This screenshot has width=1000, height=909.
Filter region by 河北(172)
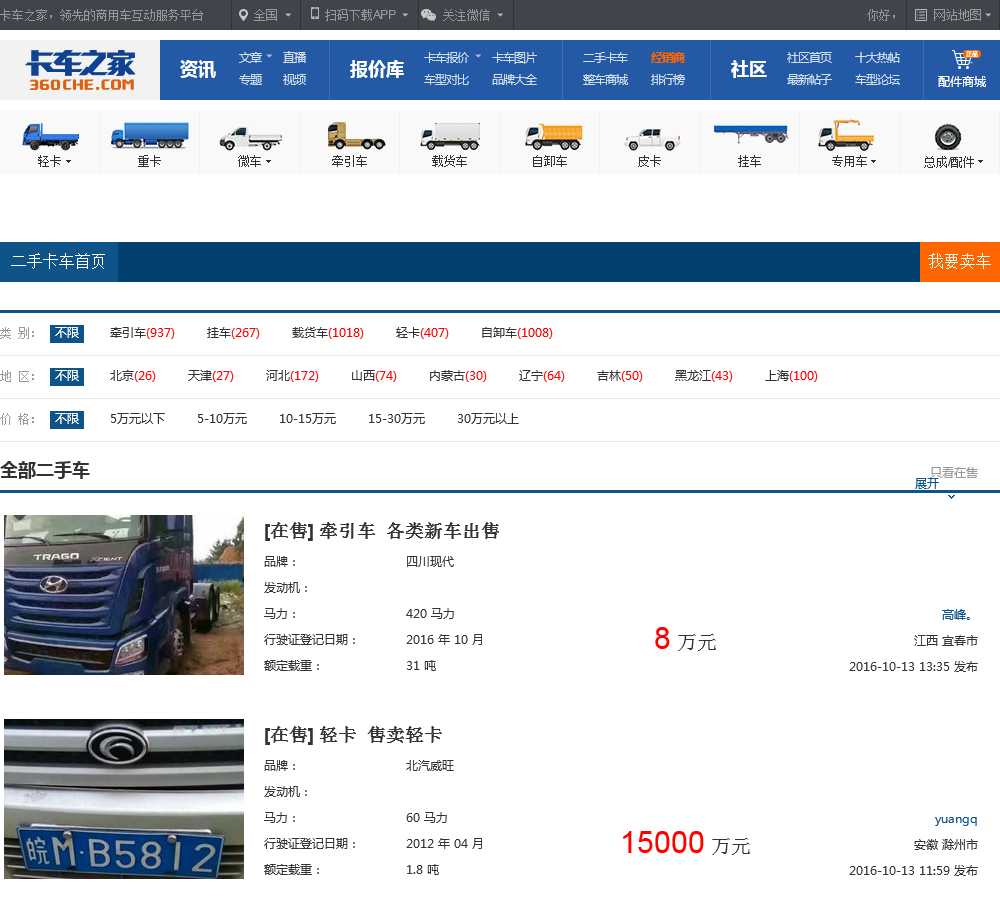point(292,376)
